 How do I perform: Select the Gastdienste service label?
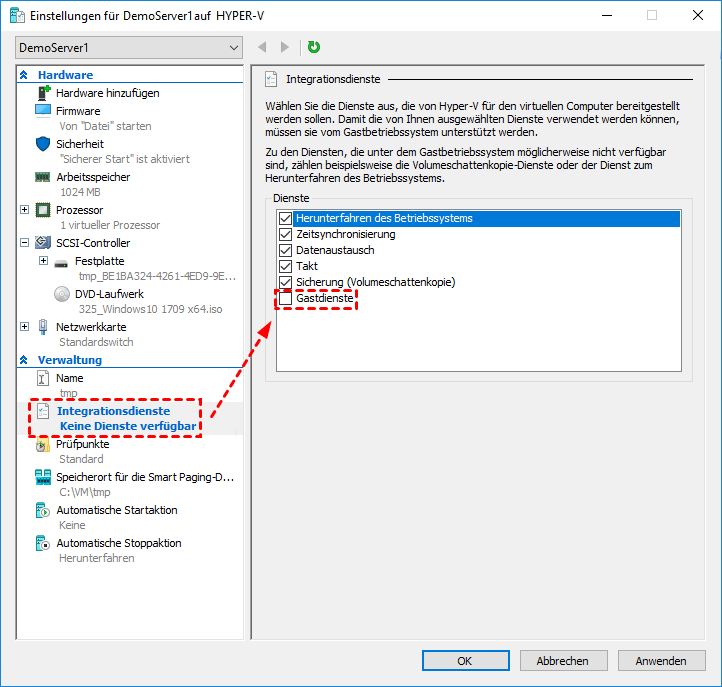pos(324,298)
